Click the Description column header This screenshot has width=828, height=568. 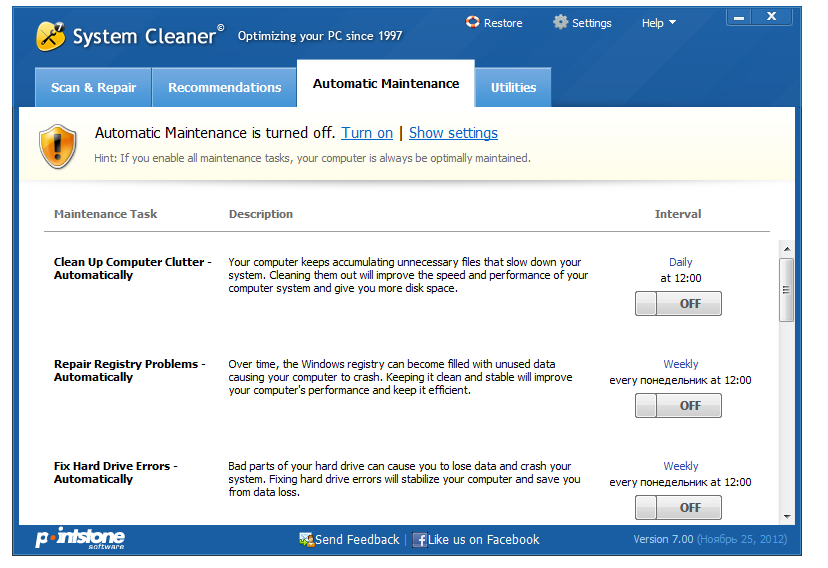coord(260,214)
